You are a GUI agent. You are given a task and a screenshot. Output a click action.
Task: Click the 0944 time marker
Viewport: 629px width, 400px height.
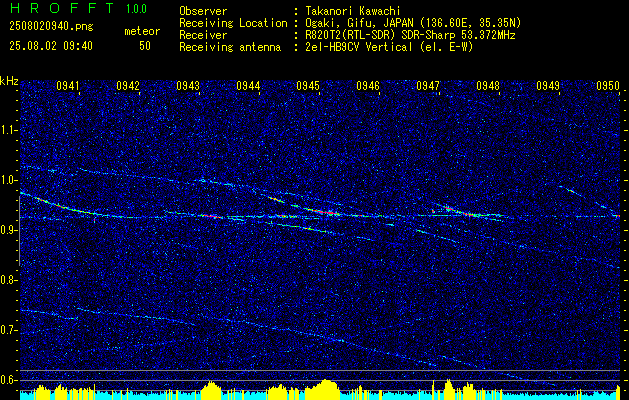point(248,85)
